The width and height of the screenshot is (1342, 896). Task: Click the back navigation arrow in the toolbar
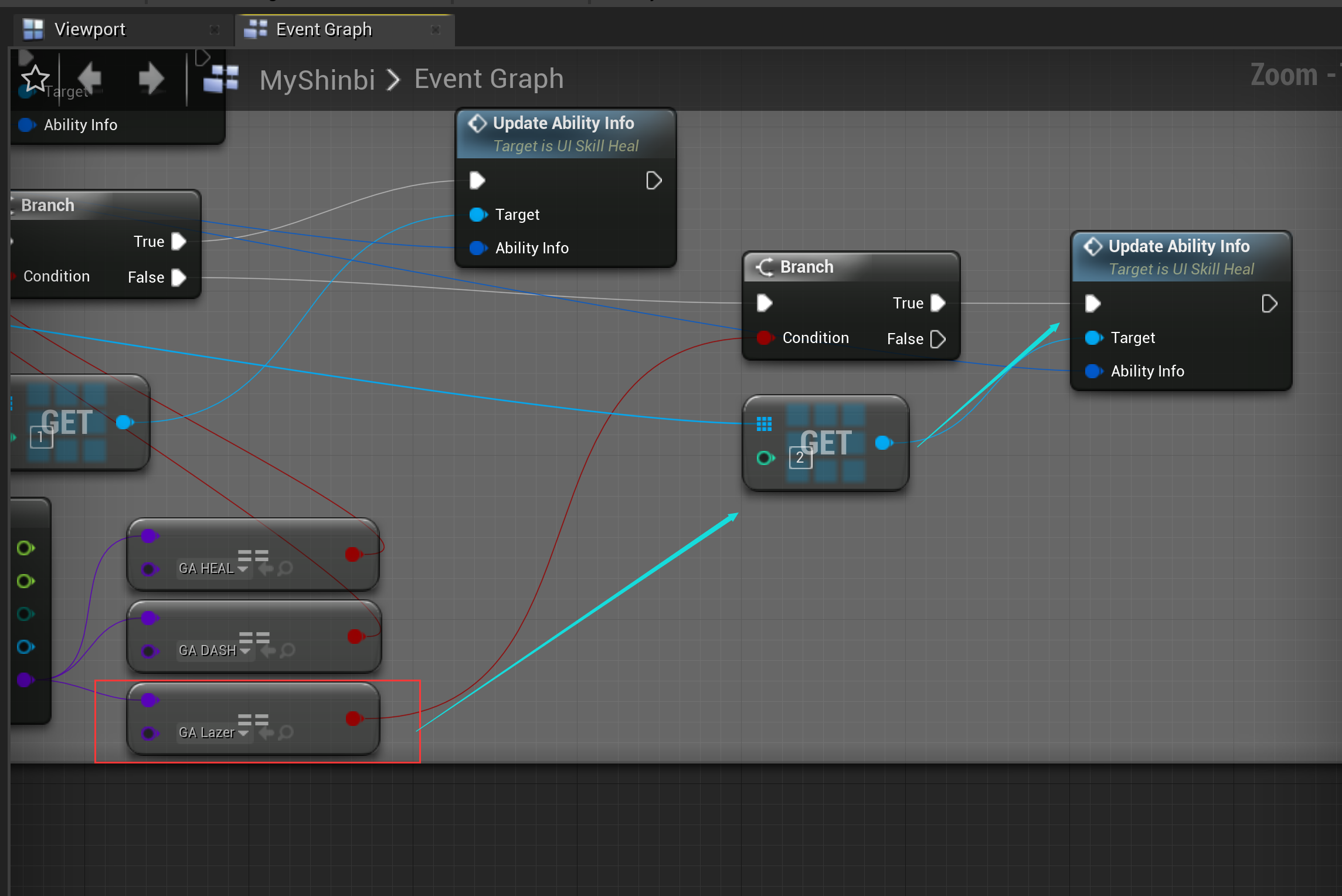point(90,78)
